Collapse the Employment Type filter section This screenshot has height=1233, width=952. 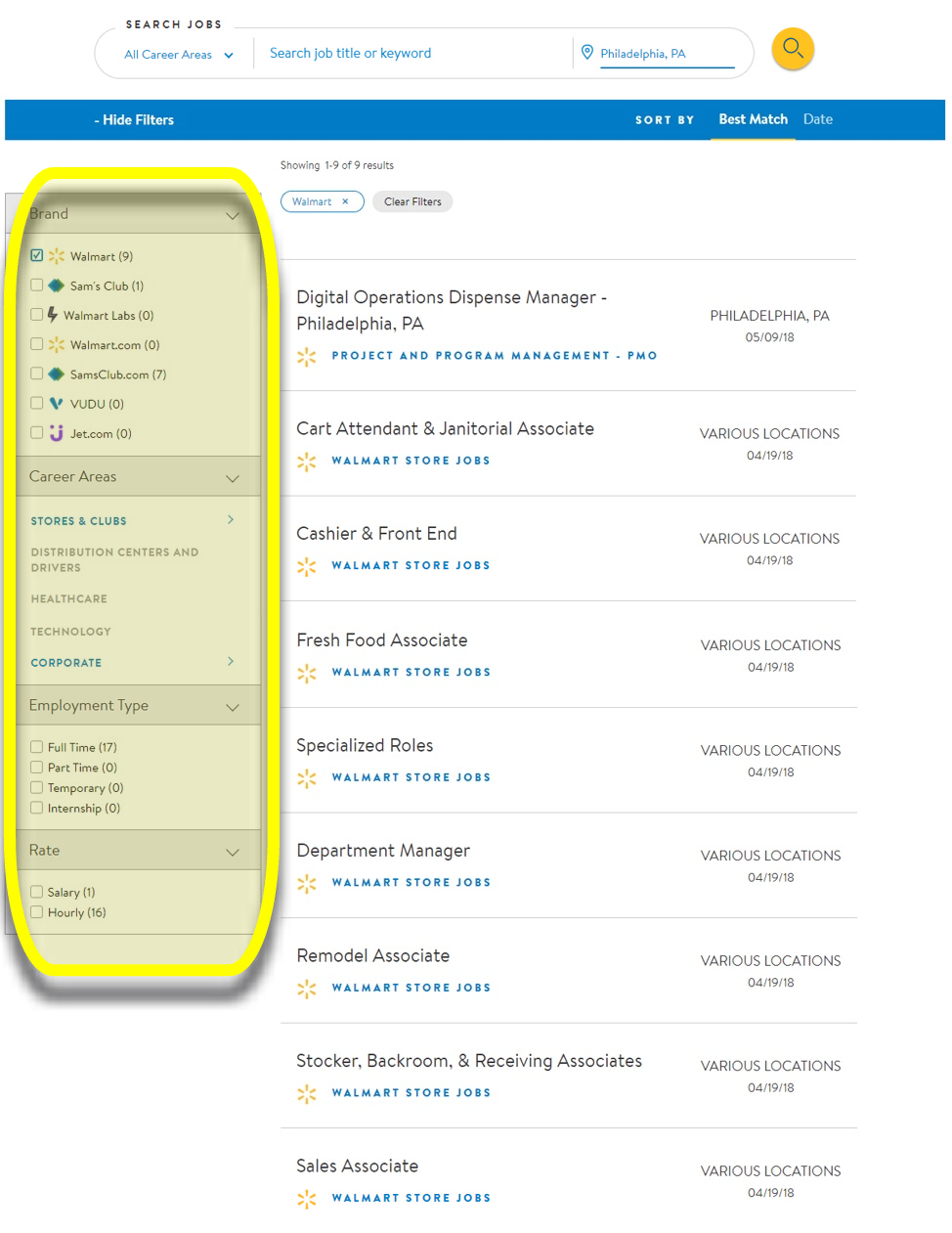tap(232, 707)
